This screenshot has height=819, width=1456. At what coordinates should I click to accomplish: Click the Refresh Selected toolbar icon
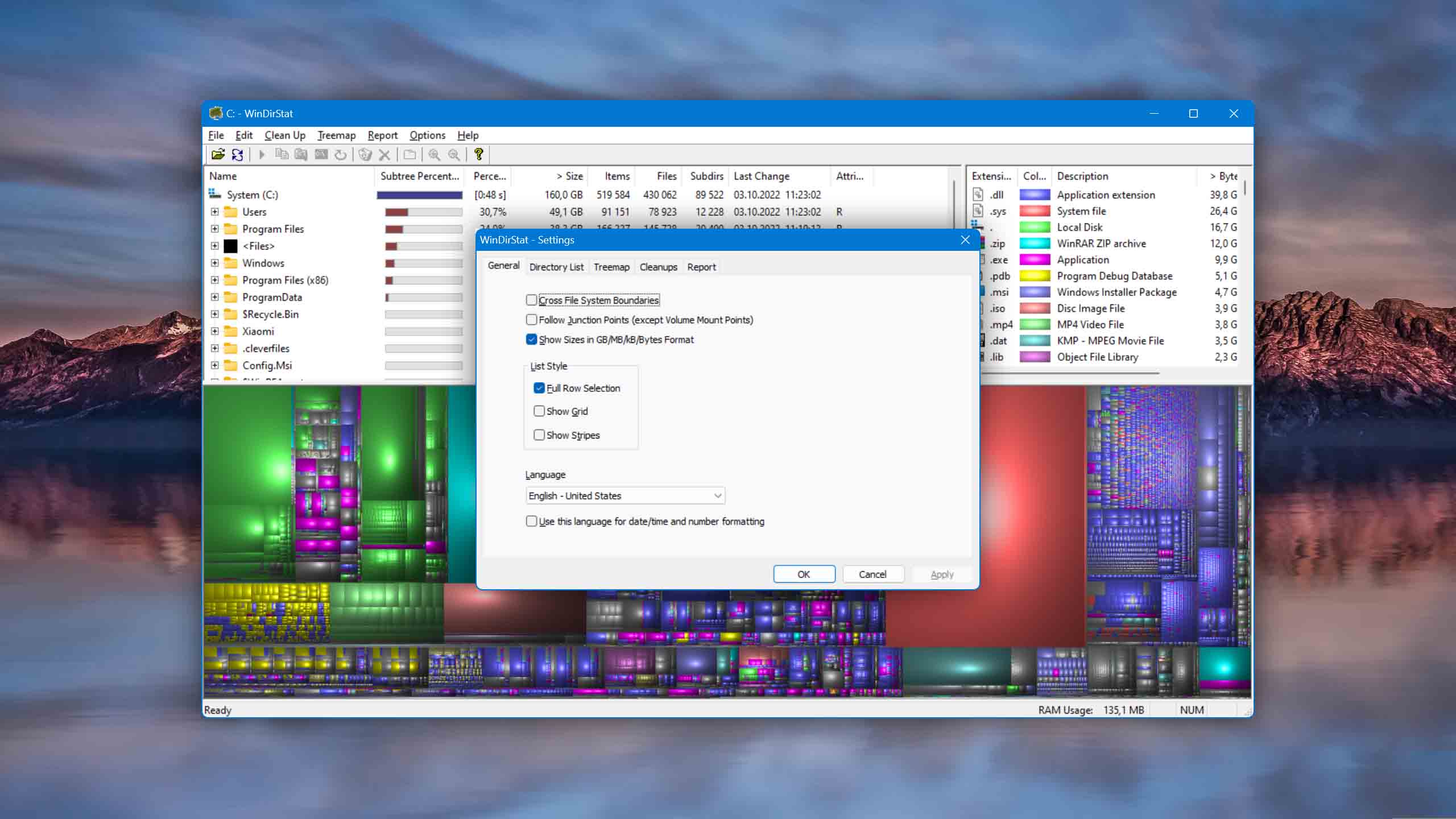(340, 154)
